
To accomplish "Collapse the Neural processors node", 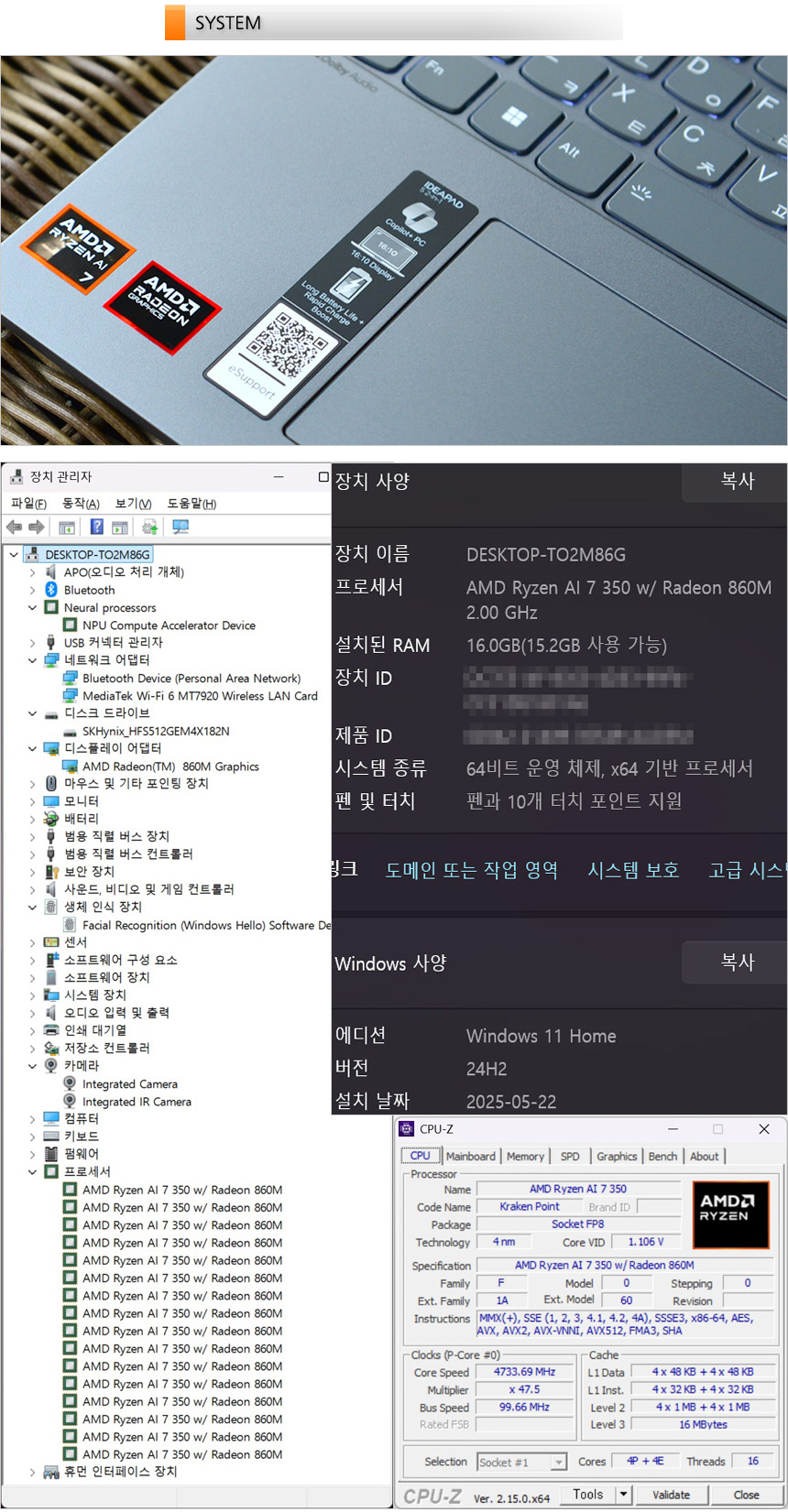I will (33, 608).
